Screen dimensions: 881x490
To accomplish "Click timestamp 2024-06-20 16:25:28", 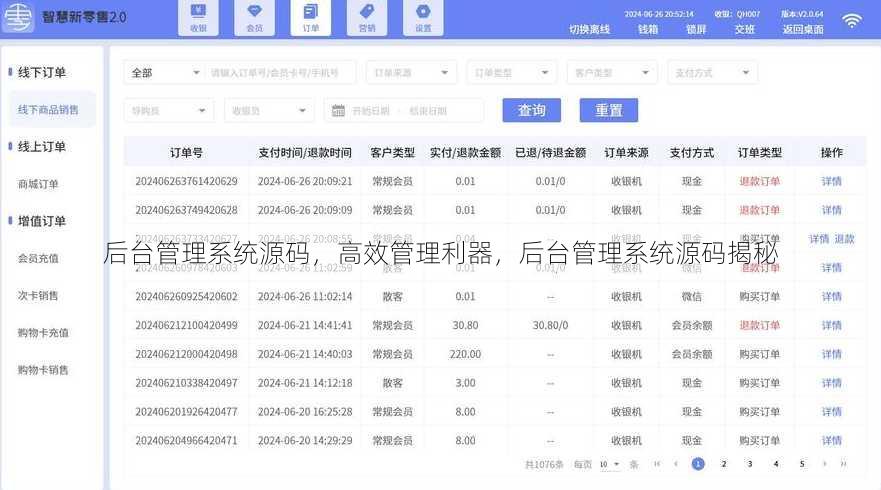I will point(305,411).
